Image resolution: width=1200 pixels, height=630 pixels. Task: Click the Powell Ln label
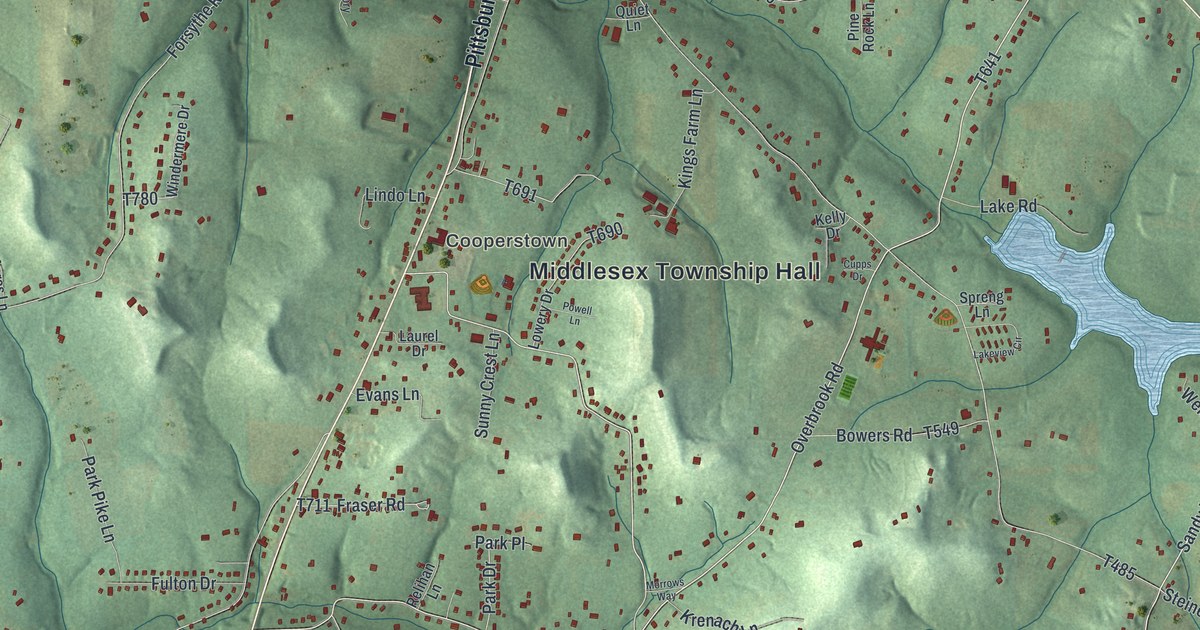tap(575, 315)
